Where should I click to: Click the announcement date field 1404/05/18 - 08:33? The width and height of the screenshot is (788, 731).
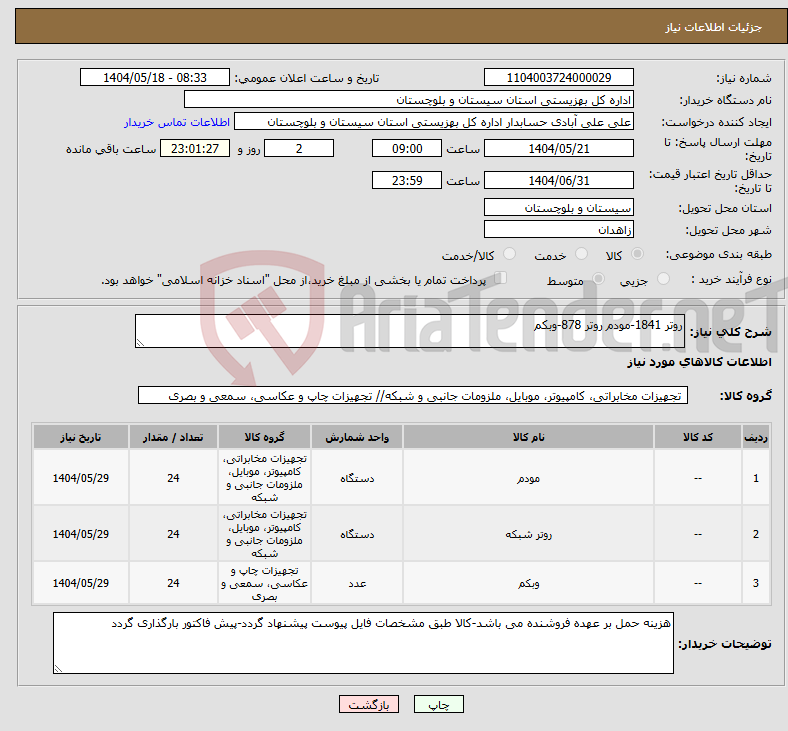tap(155, 78)
